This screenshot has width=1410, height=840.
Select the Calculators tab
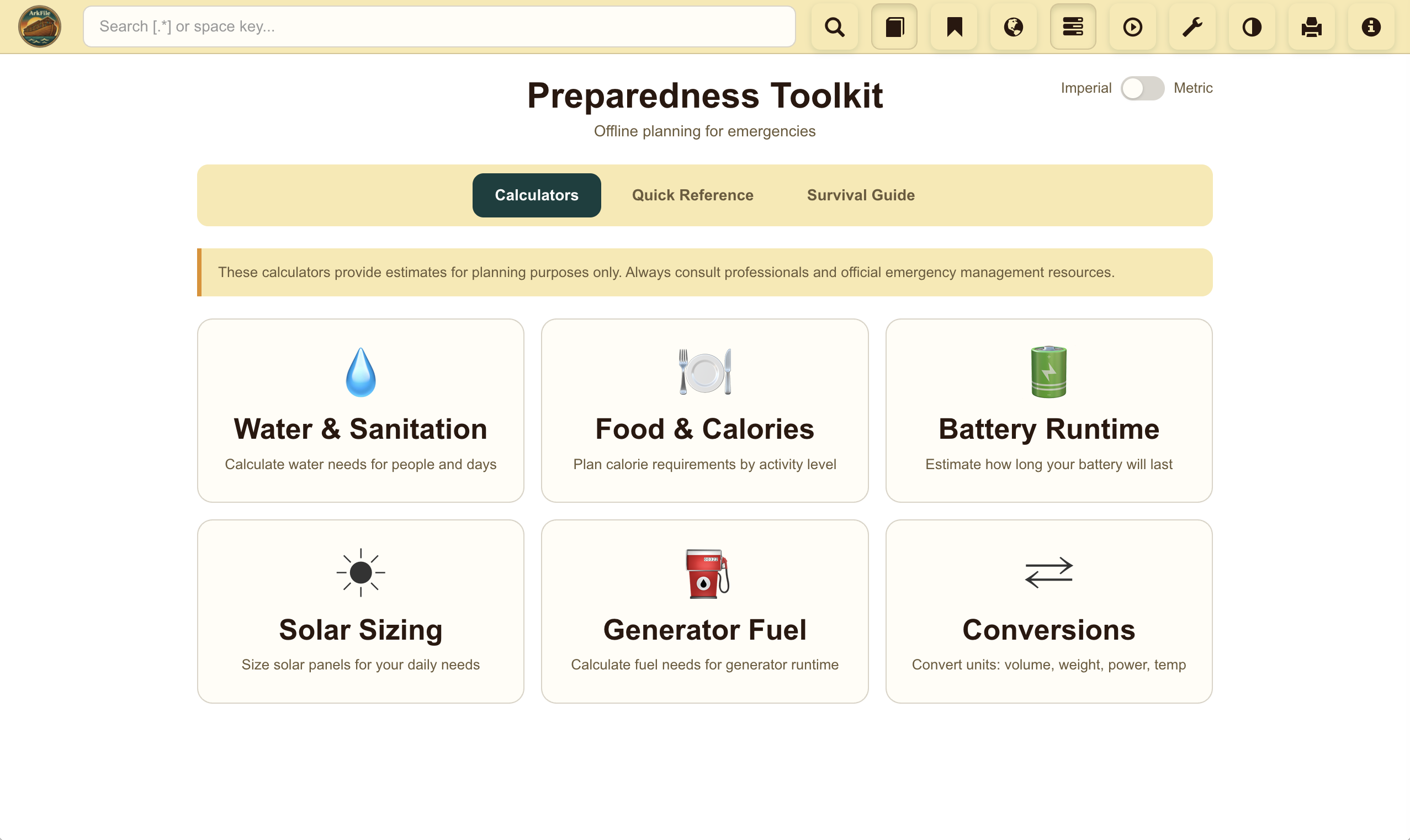coord(536,195)
